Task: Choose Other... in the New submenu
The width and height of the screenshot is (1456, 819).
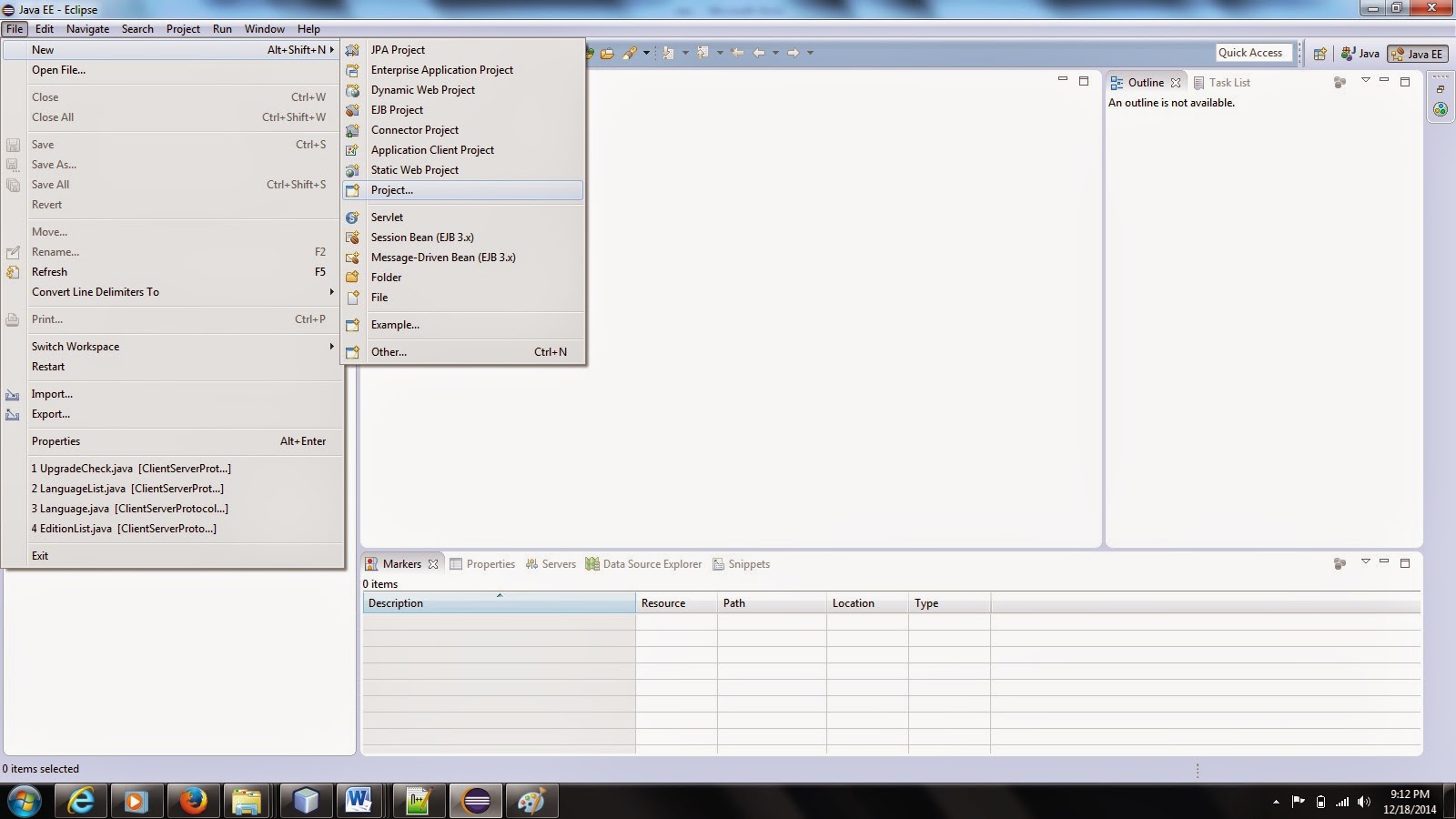Action: click(463, 352)
